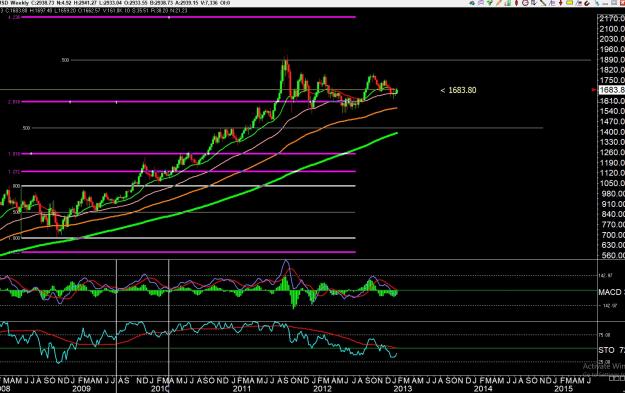Click the STO indicator label
This screenshot has height=393, width=625.
(x=607, y=350)
